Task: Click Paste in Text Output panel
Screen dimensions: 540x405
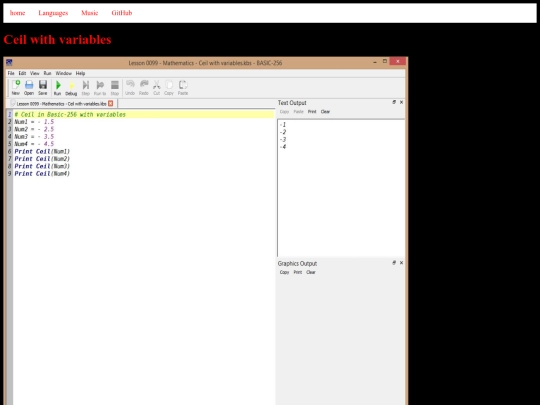Action: click(299, 112)
